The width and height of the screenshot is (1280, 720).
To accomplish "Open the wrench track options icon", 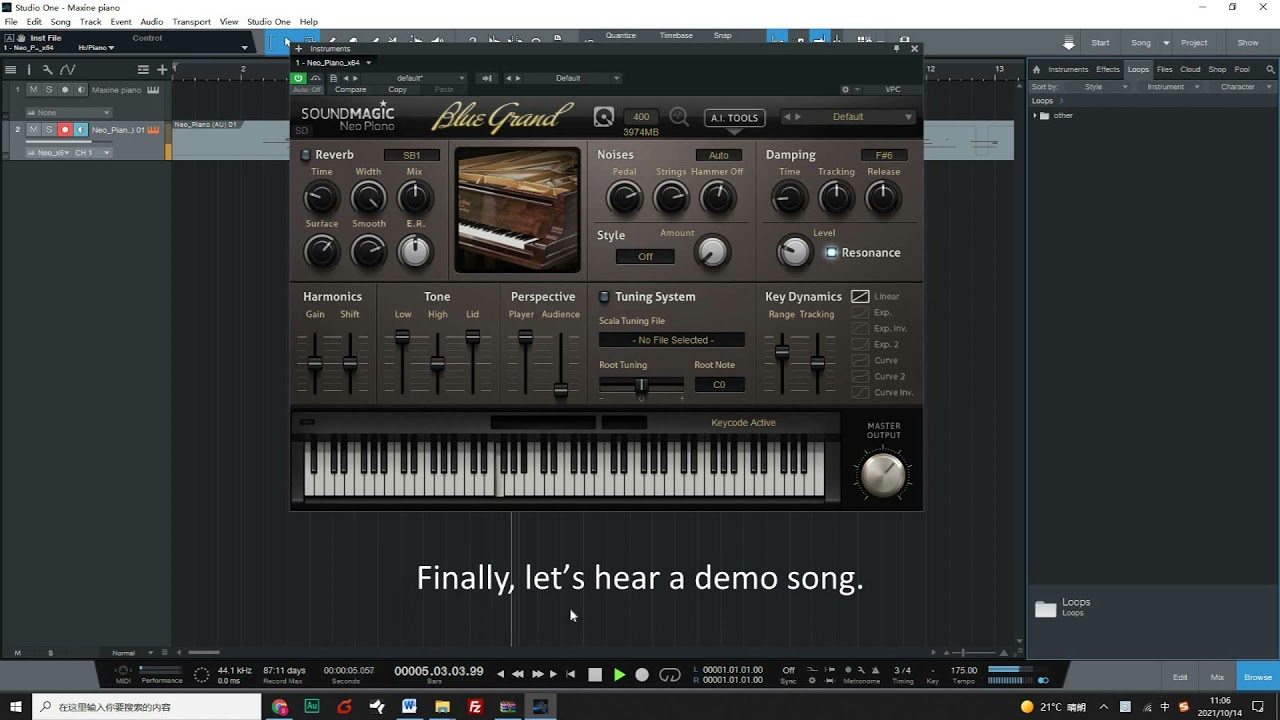I will 47,70.
